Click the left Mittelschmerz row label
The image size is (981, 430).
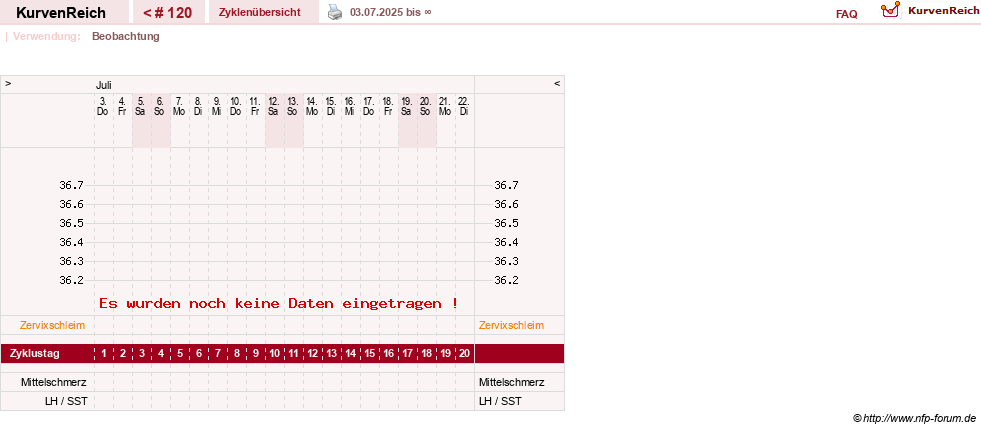click(54, 382)
